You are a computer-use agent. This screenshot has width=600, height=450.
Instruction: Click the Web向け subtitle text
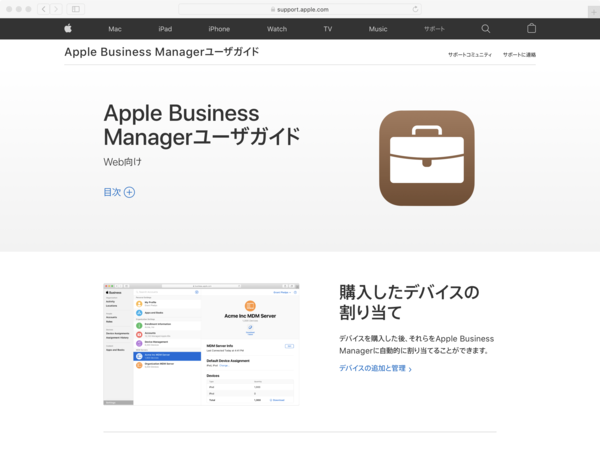tap(122, 162)
